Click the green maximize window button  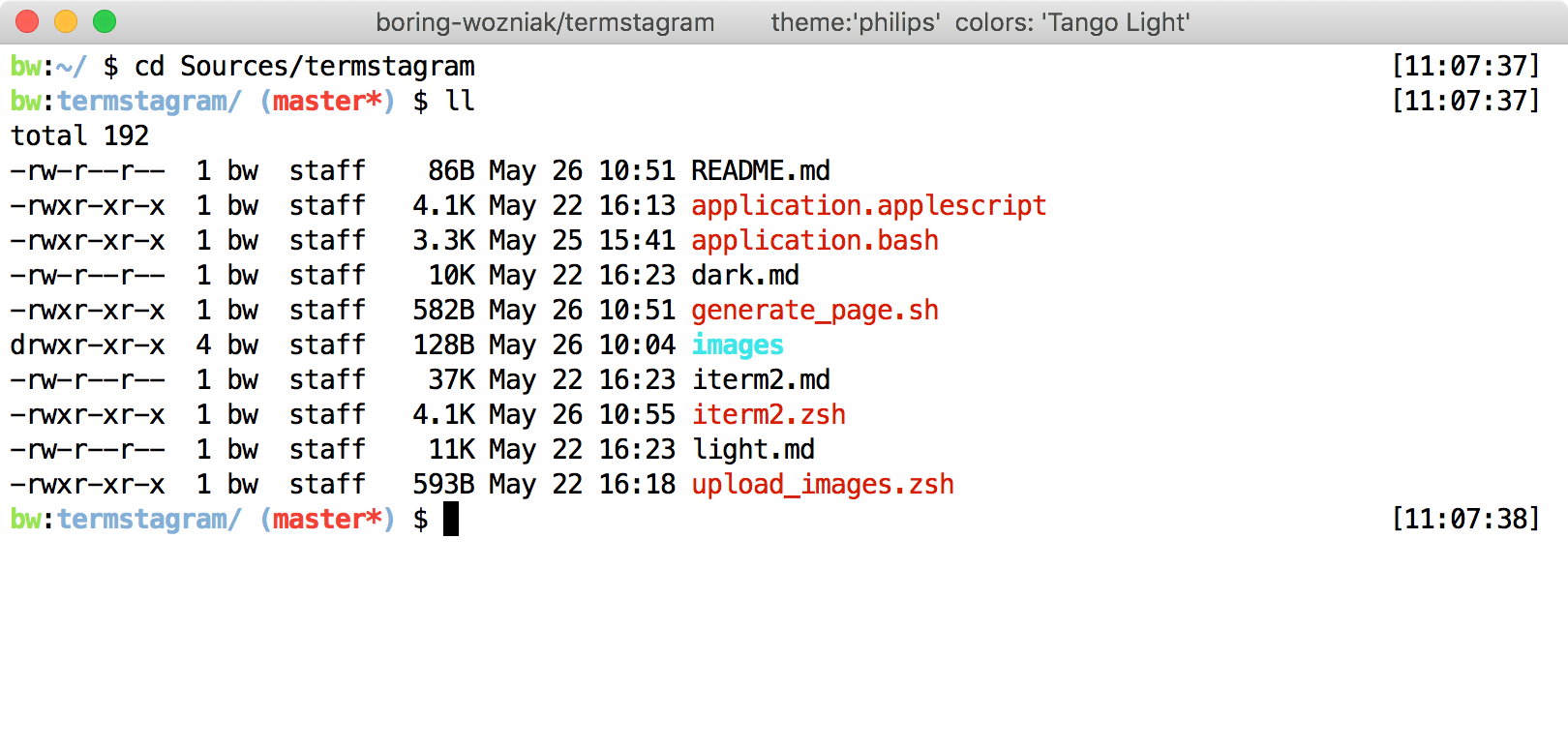105,21
